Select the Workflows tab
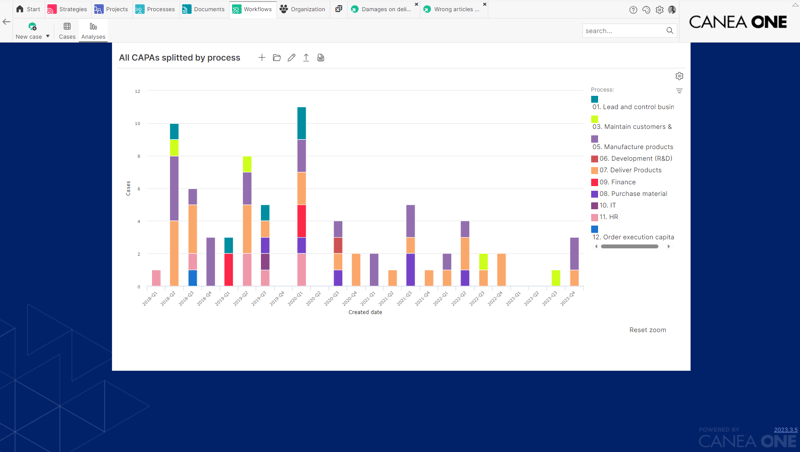 pos(253,9)
